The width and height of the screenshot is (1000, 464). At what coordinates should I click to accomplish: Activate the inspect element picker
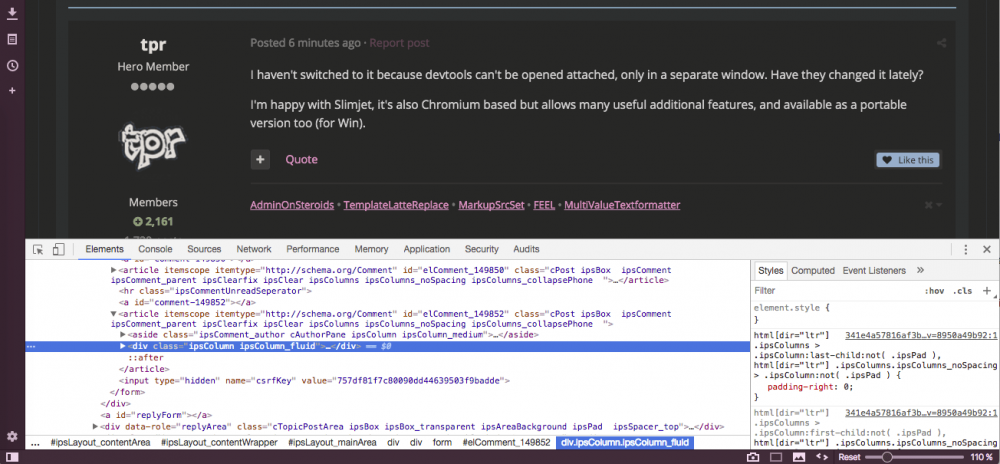38,249
